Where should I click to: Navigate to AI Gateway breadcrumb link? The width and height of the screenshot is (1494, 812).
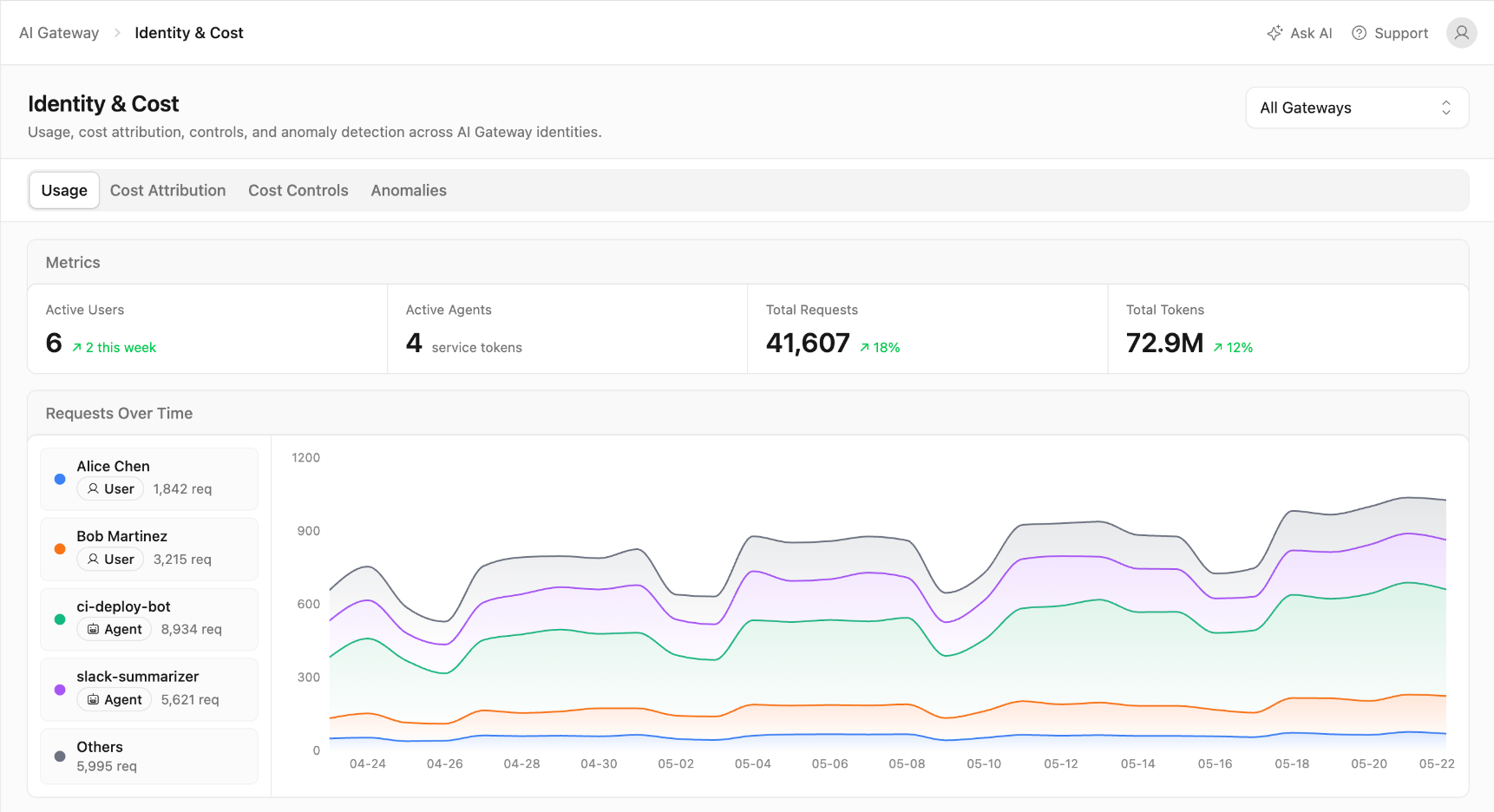click(x=59, y=33)
